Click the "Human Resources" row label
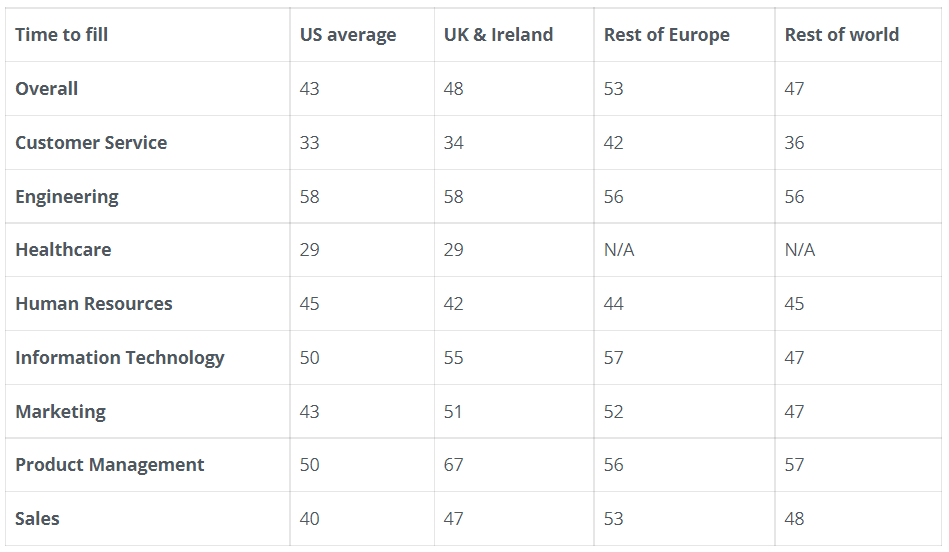The height and width of the screenshot is (552, 949). coord(94,304)
